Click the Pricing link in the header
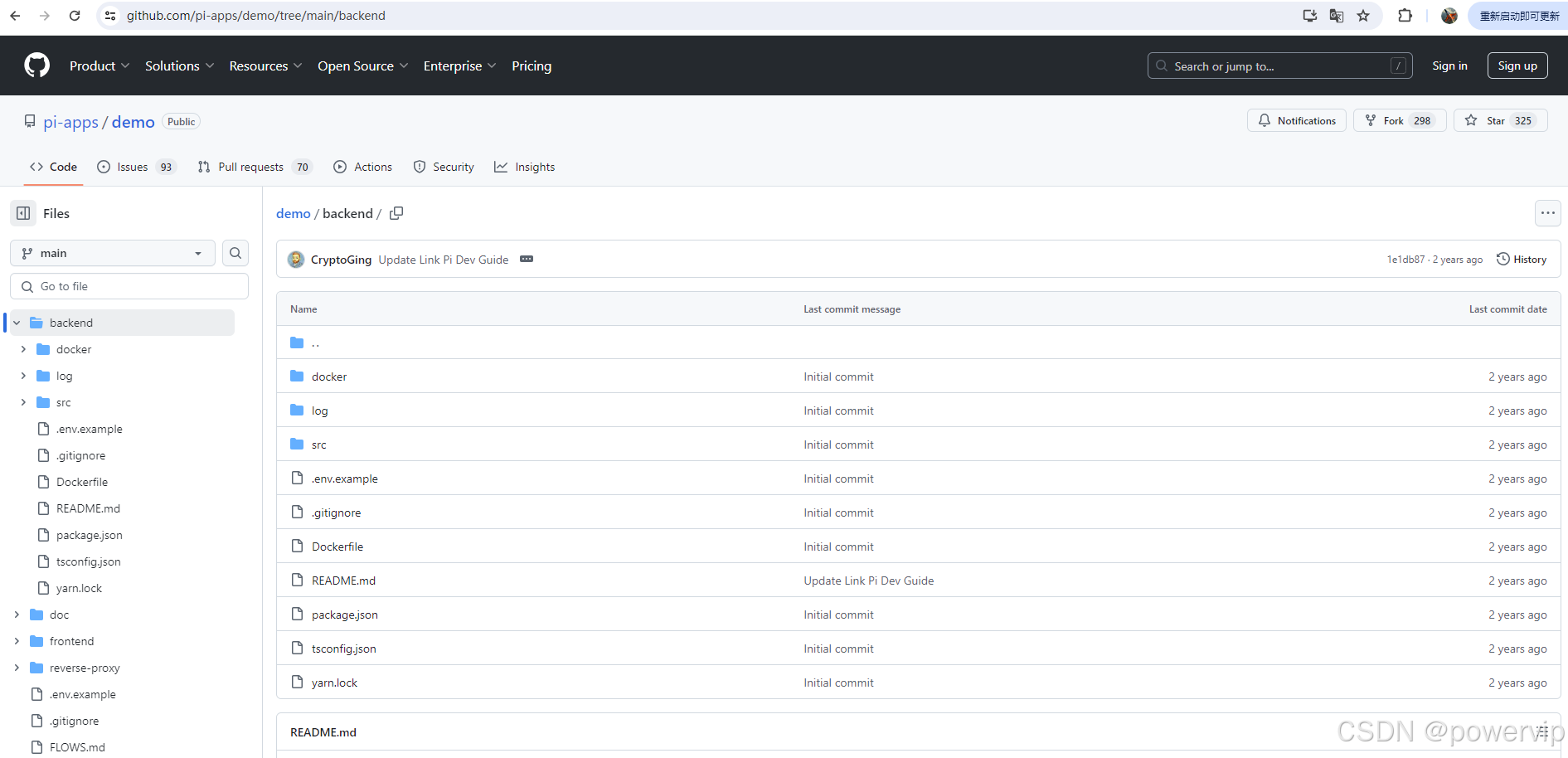 (x=532, y=66)
